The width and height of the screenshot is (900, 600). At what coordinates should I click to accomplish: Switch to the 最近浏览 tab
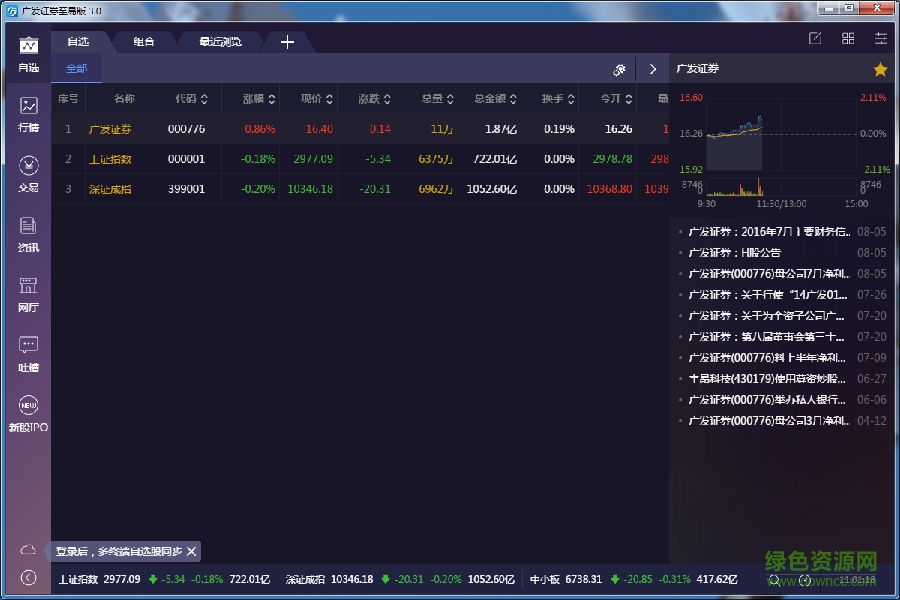[x=220, y=42]
